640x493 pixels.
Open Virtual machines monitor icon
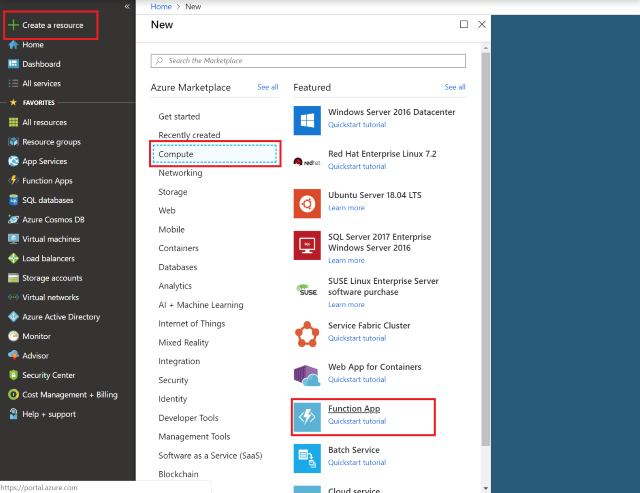point(13,239)
